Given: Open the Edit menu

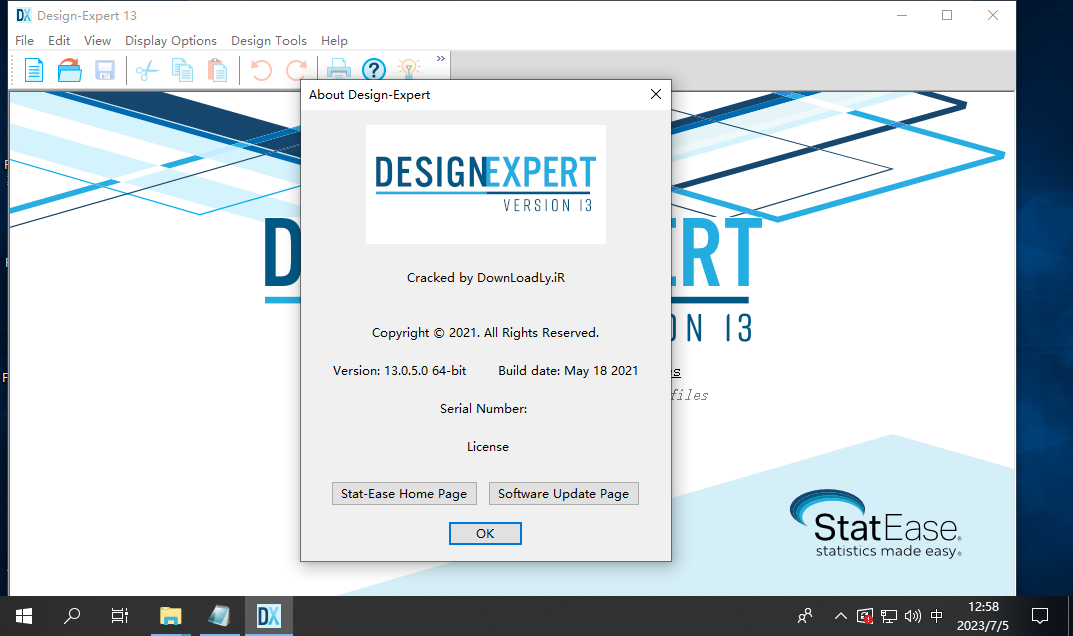Looking at the screenshot, I should pos(59,40).
